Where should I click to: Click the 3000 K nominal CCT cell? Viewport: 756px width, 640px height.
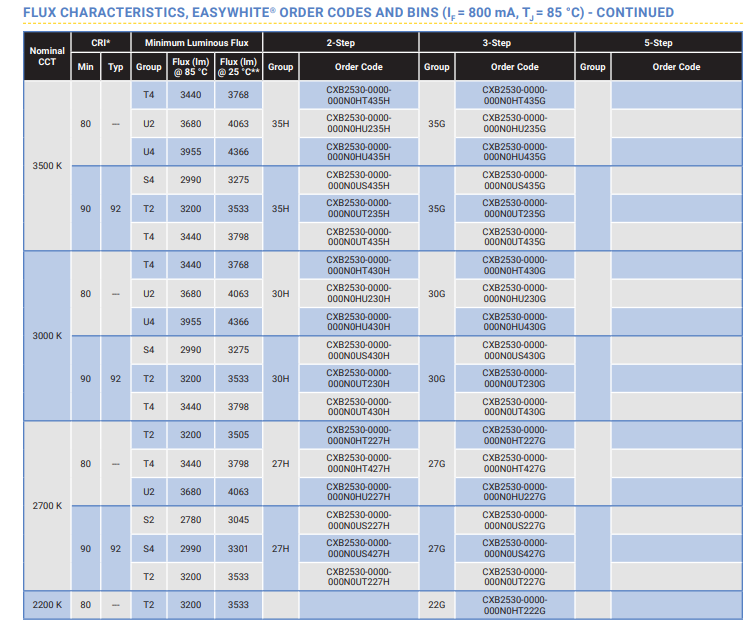pyautogui.click(x=47, y=336)
